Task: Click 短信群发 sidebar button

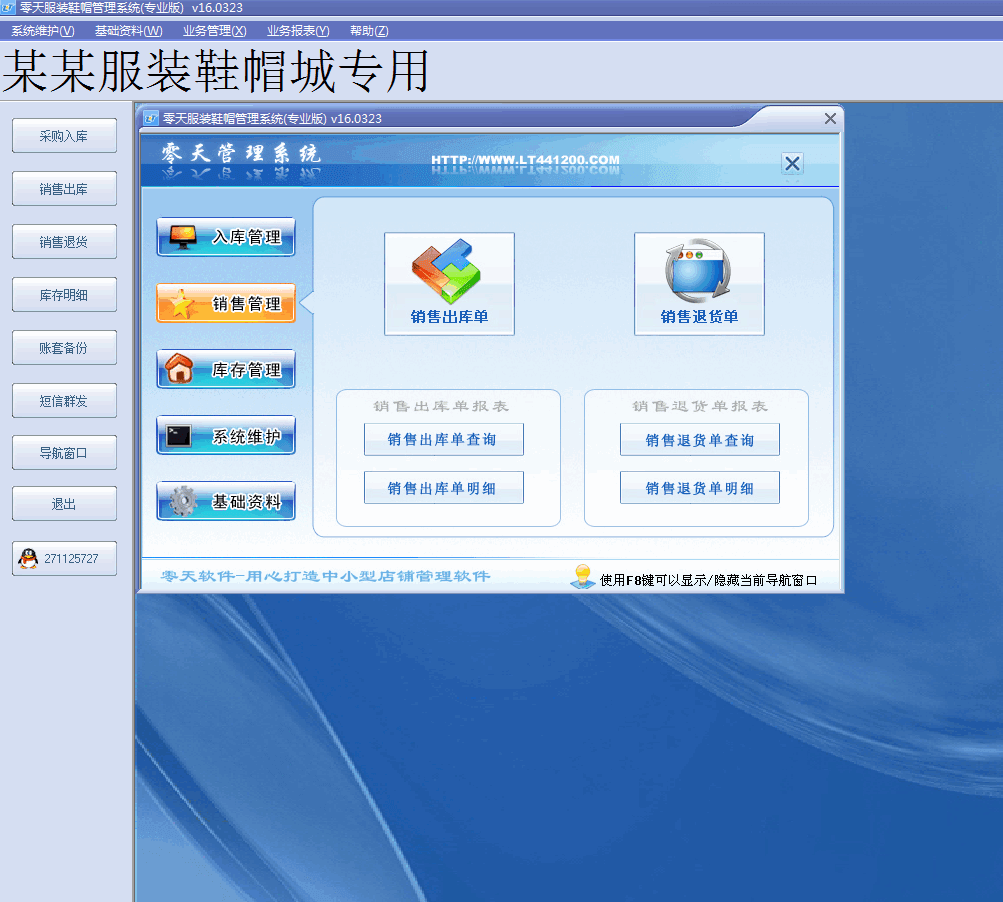Action: tap(64, 401)
